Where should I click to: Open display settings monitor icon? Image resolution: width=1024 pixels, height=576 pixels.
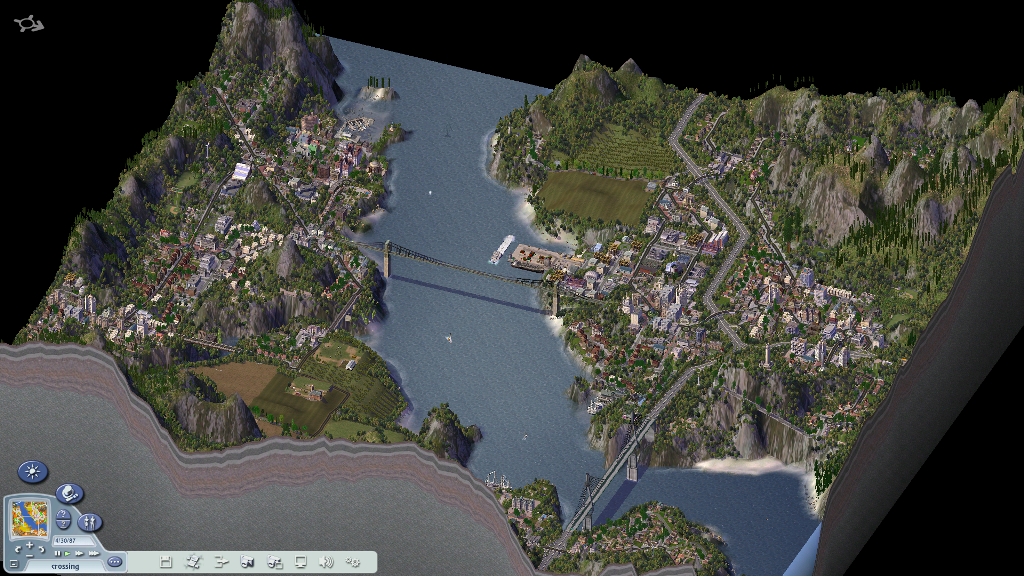(x=300, y=562)
